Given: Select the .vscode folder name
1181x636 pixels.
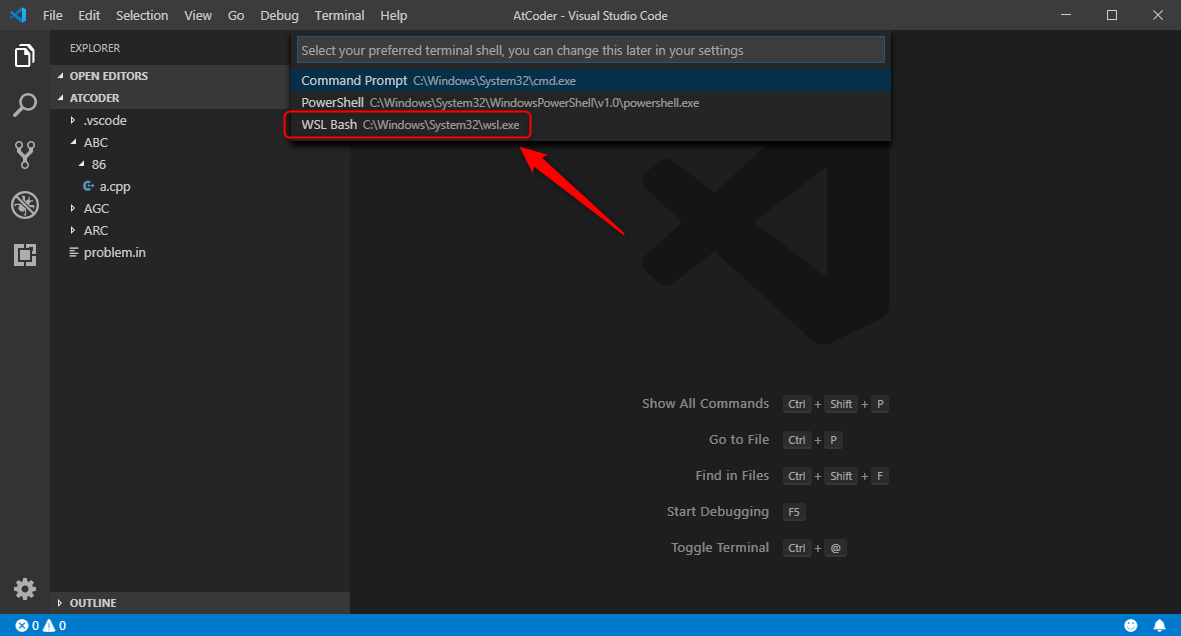Looking at the screenshot, I should (105, 121).
